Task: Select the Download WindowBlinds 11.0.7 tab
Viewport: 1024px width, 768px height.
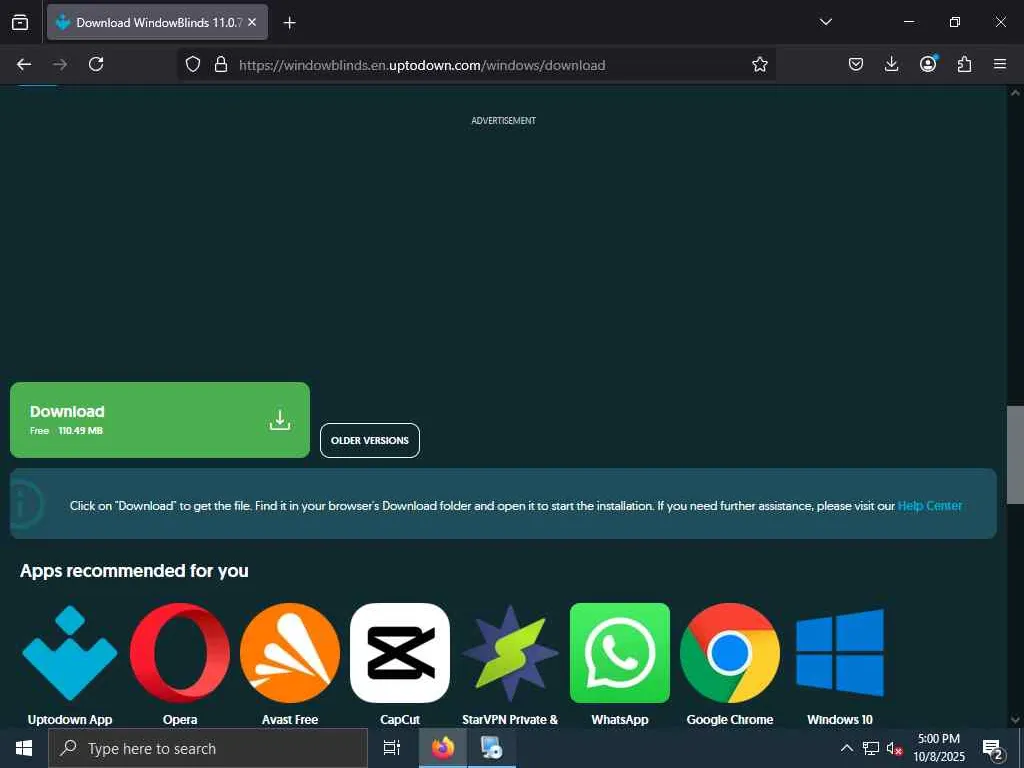Action: (x=157, y=22)
